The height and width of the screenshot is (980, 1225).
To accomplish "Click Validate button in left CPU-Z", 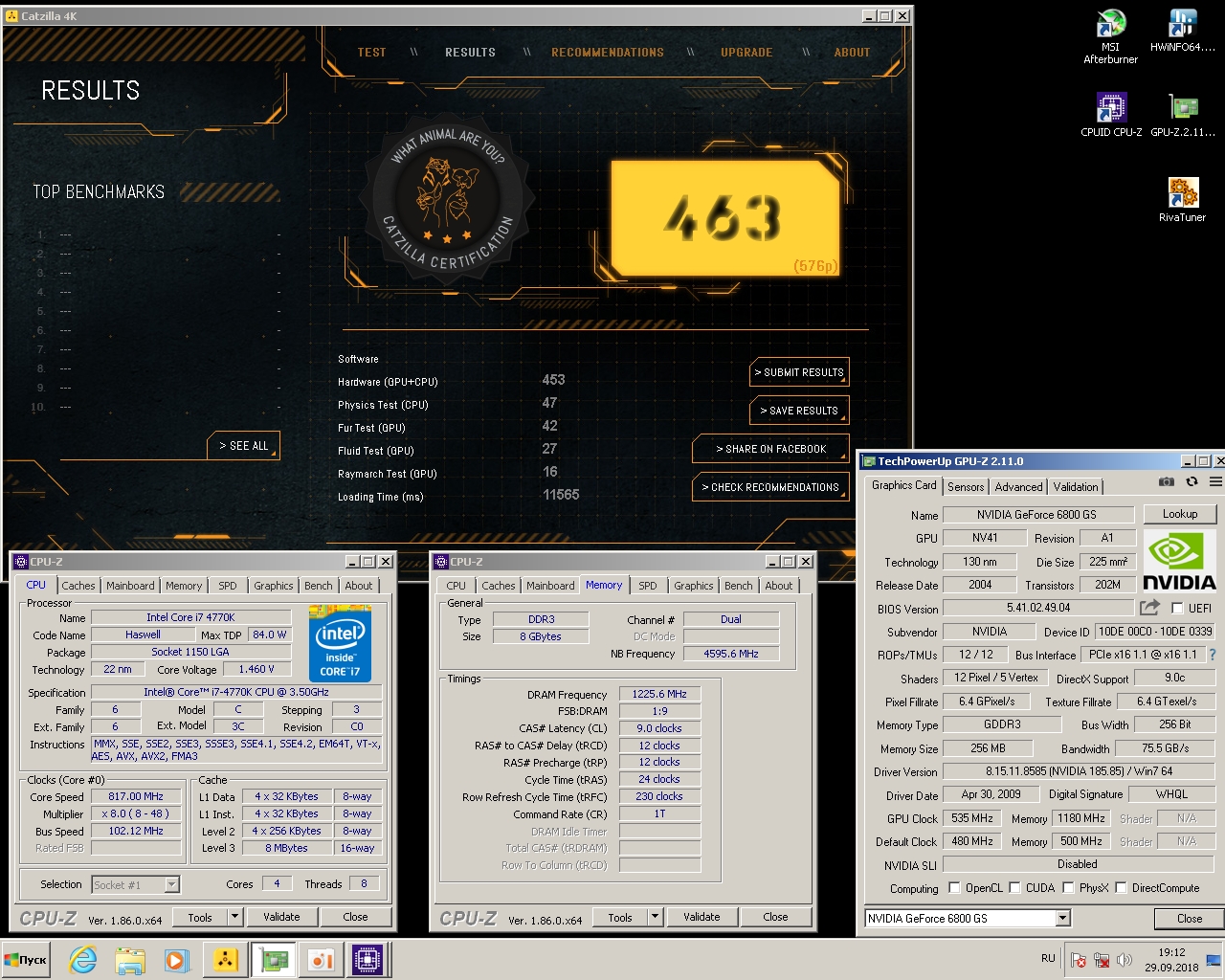I will (281, 917).
